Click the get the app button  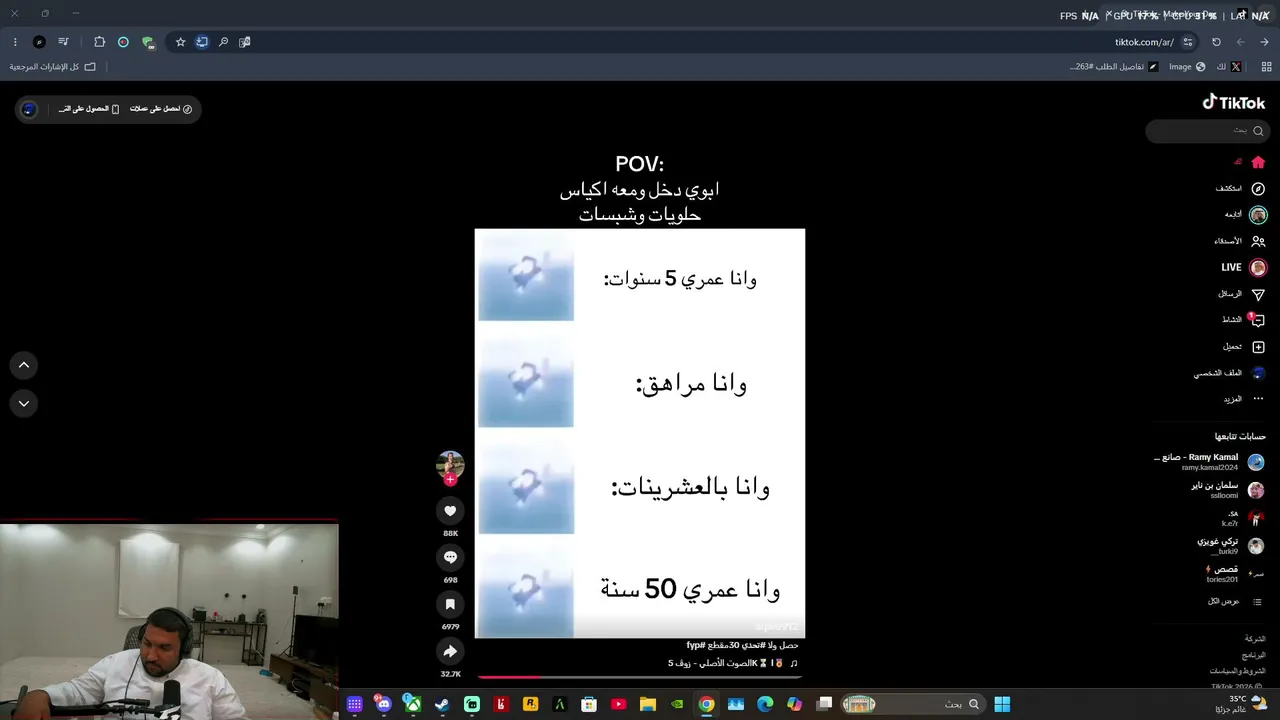[x=89, y=109]
